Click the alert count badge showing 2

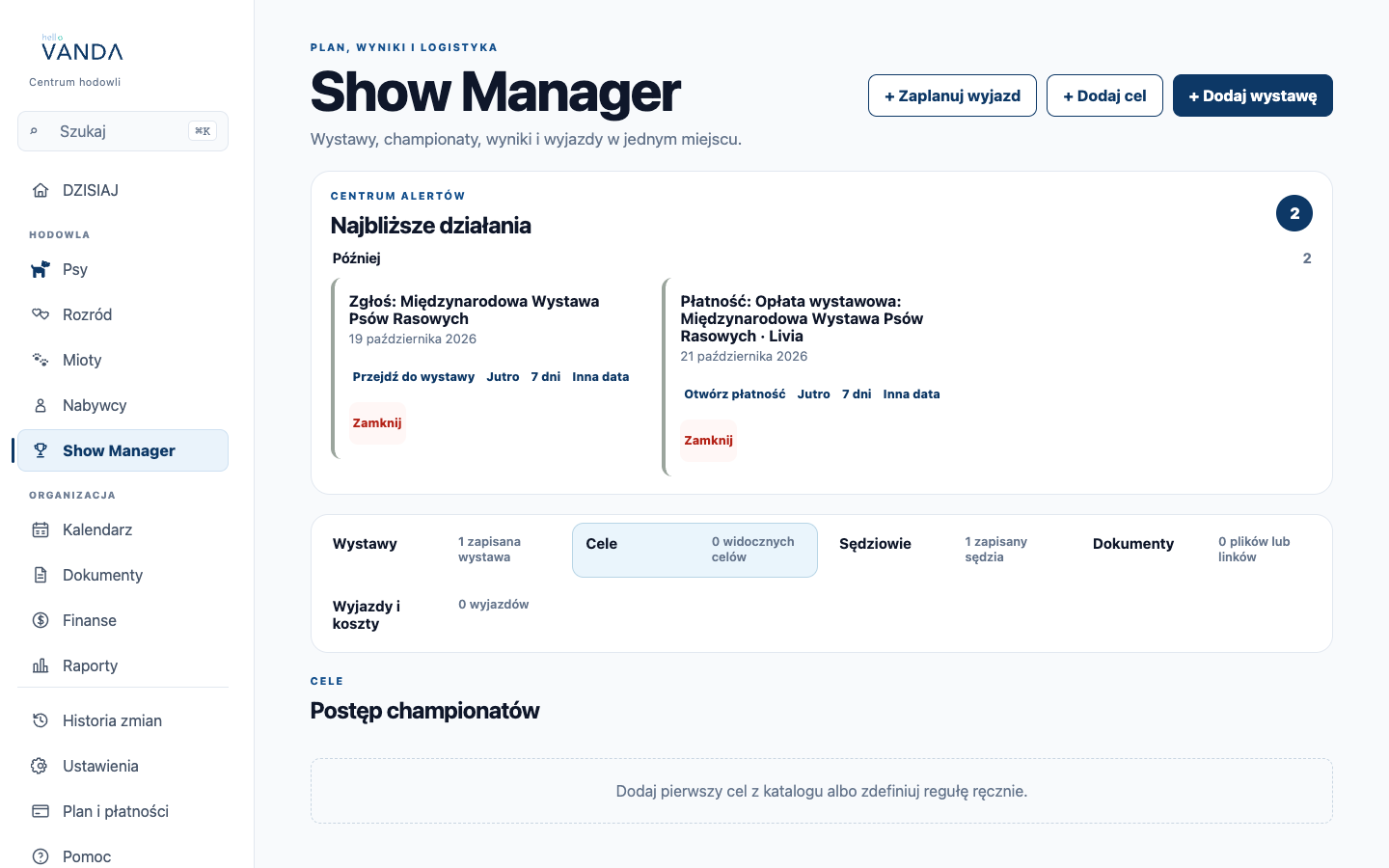click(1294, 213)
